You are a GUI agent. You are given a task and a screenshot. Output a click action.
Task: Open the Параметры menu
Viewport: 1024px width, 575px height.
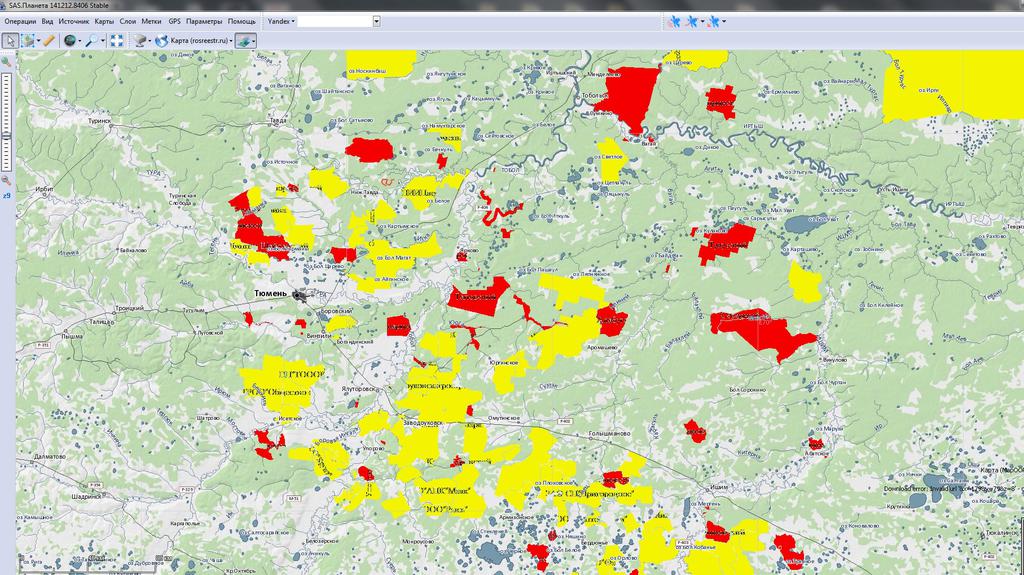tap(204, 21)
